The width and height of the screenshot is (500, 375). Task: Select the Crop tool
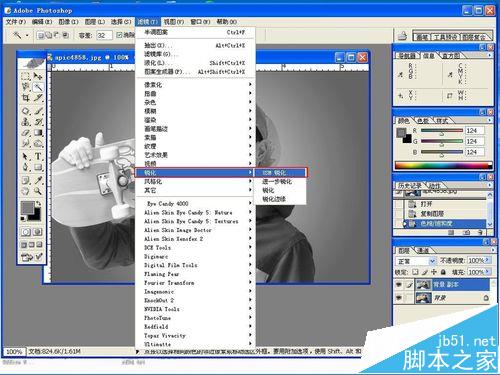pyautogui.click(x=26, y=98)
